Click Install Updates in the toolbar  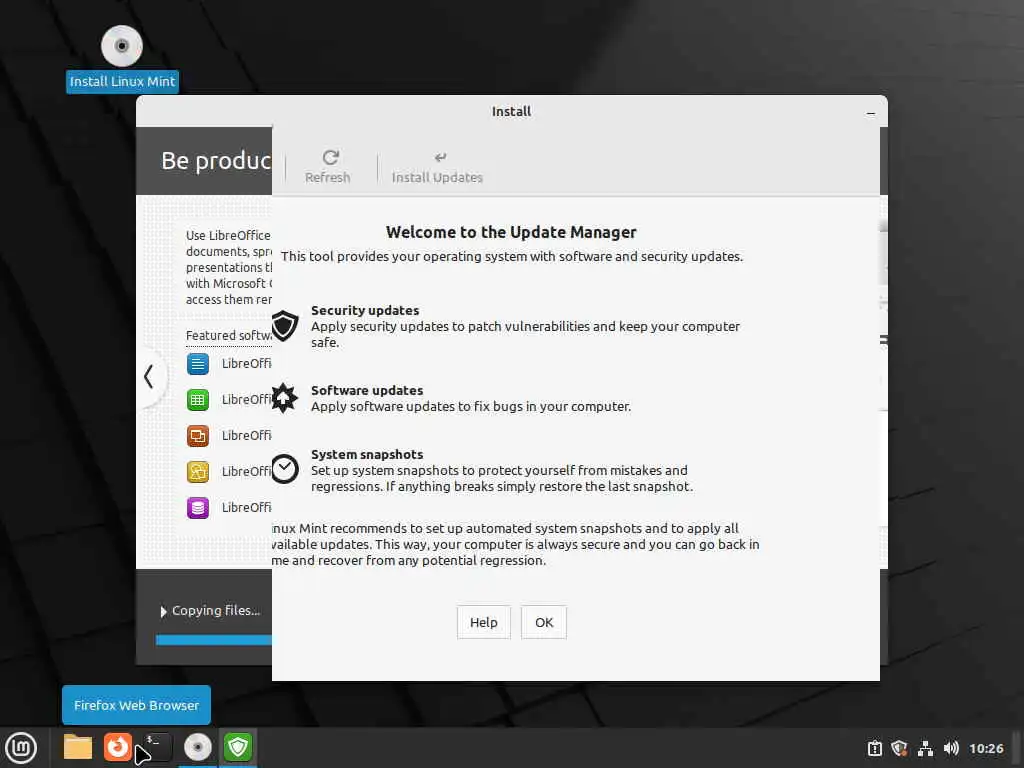coord(437,167)
